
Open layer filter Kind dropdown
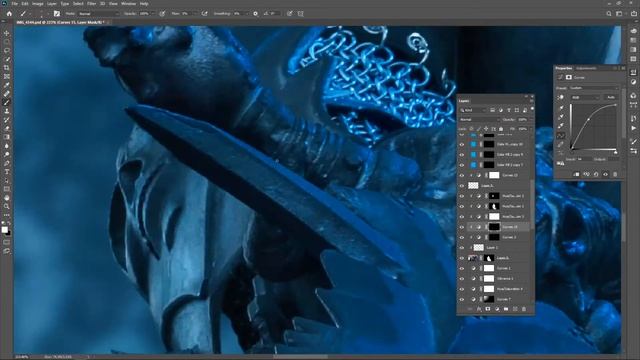[x=473, y=110]
